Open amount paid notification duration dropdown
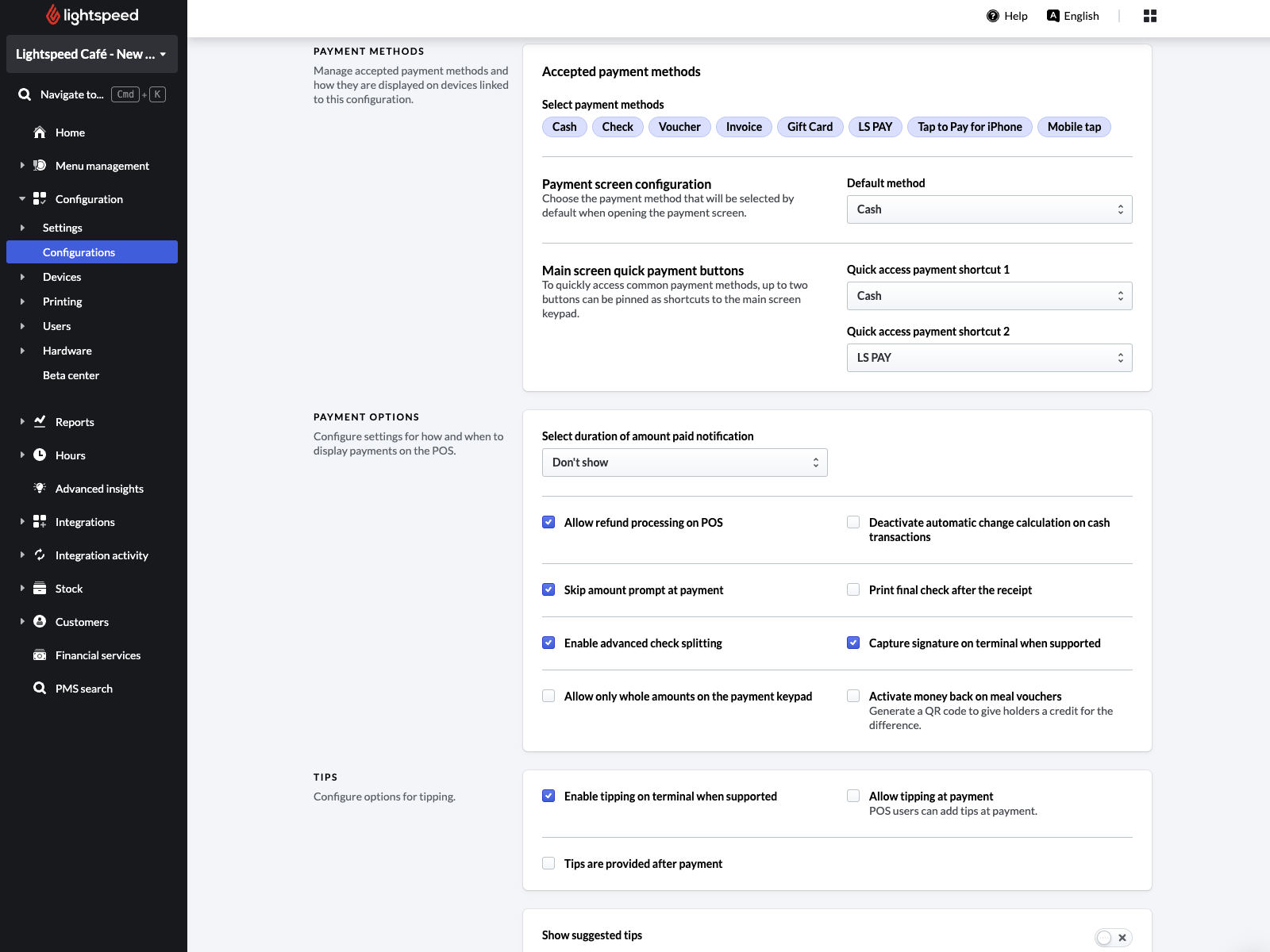This screenshot has height=952, width=1270. [684, 463]
